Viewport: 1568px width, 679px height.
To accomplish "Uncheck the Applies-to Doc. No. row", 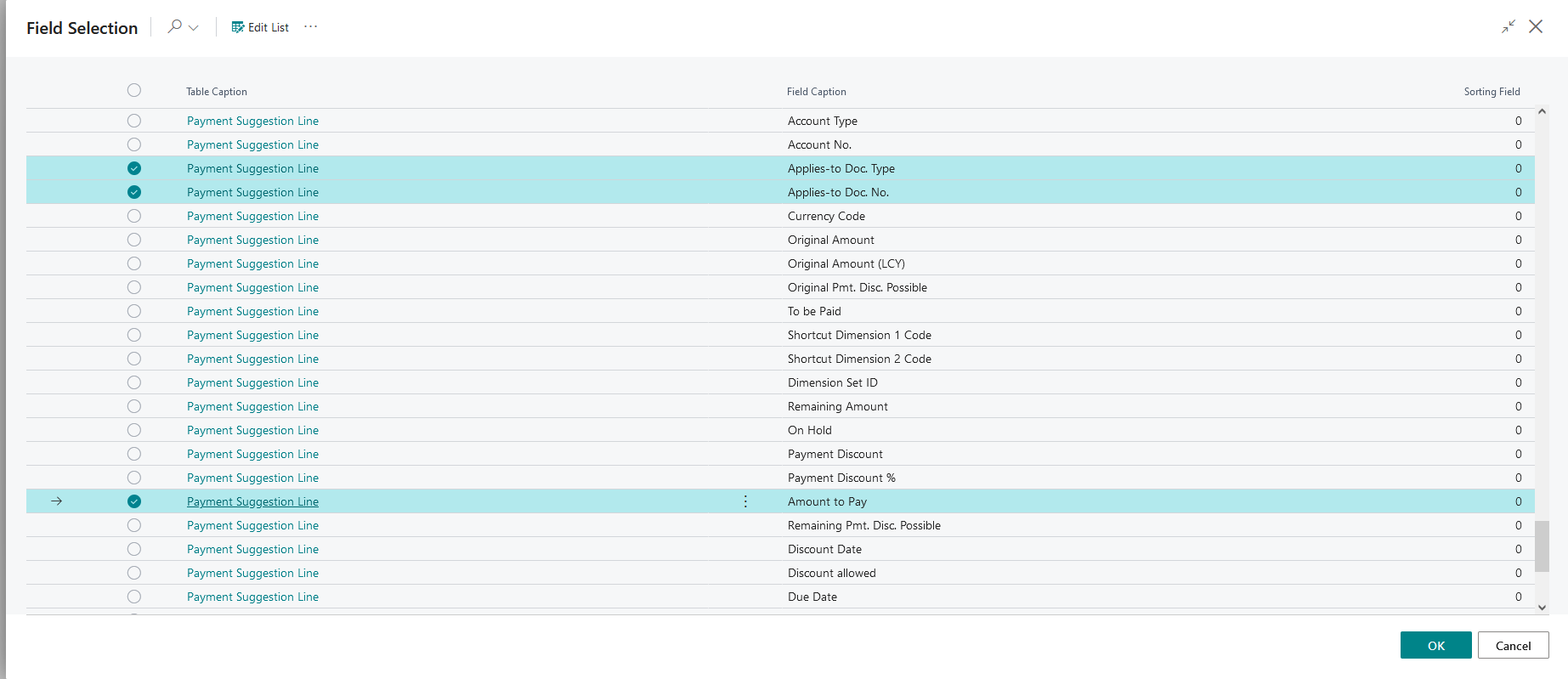I will click(134, 192).
